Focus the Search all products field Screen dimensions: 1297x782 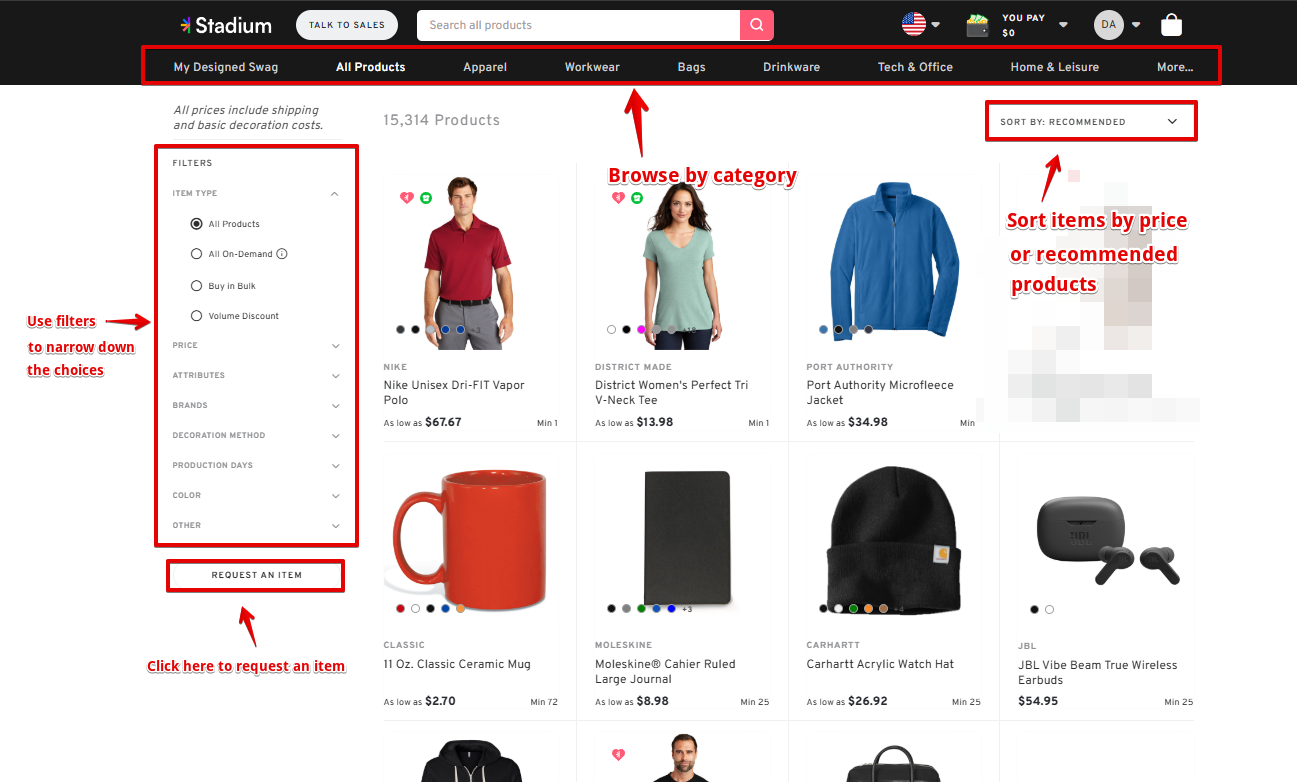579,25
